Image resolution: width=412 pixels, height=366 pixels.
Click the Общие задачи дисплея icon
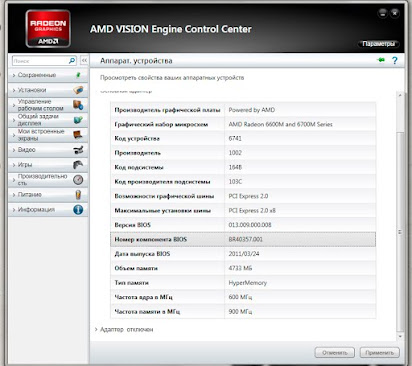point(78,120)
